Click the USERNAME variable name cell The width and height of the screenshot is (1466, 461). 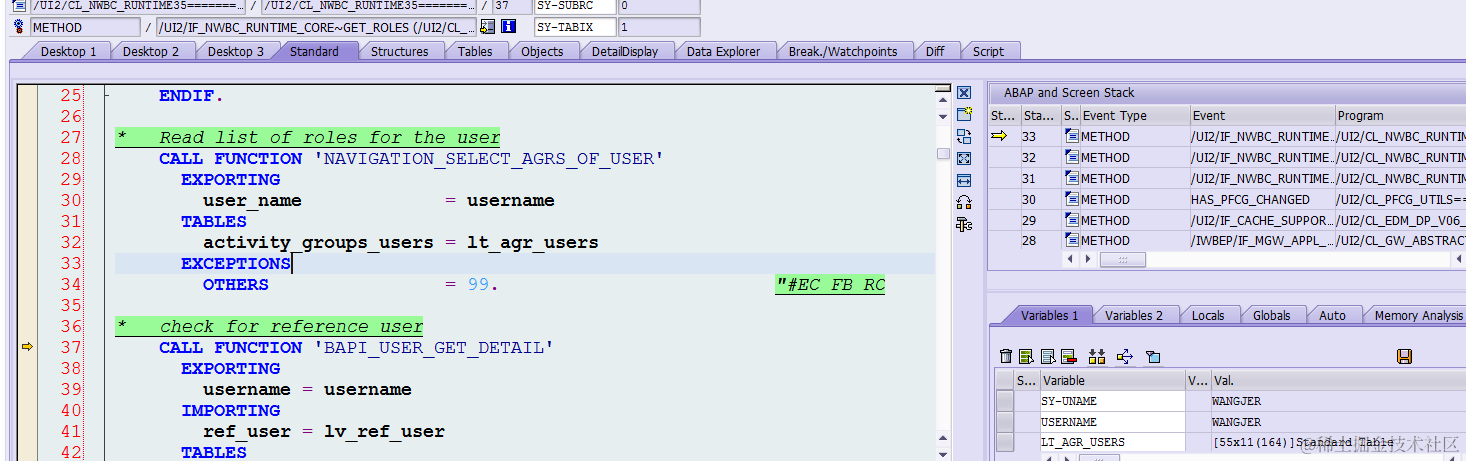tap(1112, 422)
